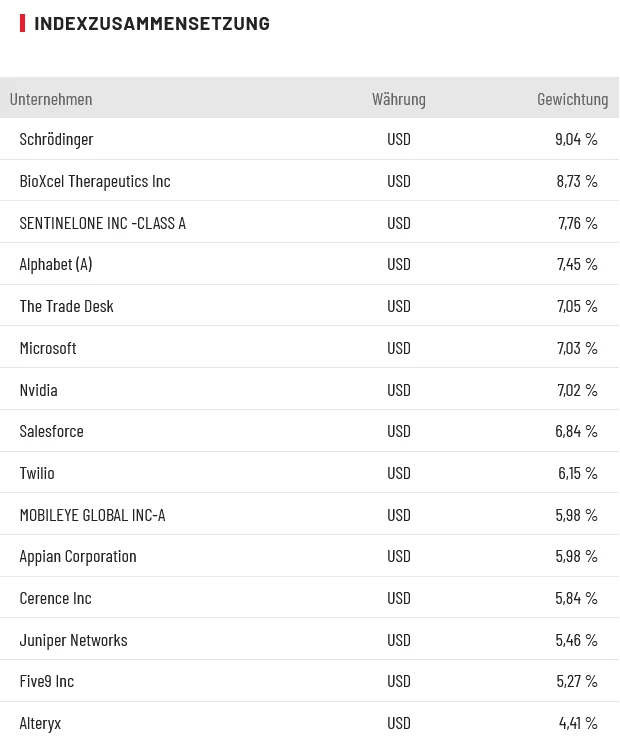
Task: Click Schrödinger's 9,04 % weighting value
Action: pyautogui.click(x=576, y=139)
